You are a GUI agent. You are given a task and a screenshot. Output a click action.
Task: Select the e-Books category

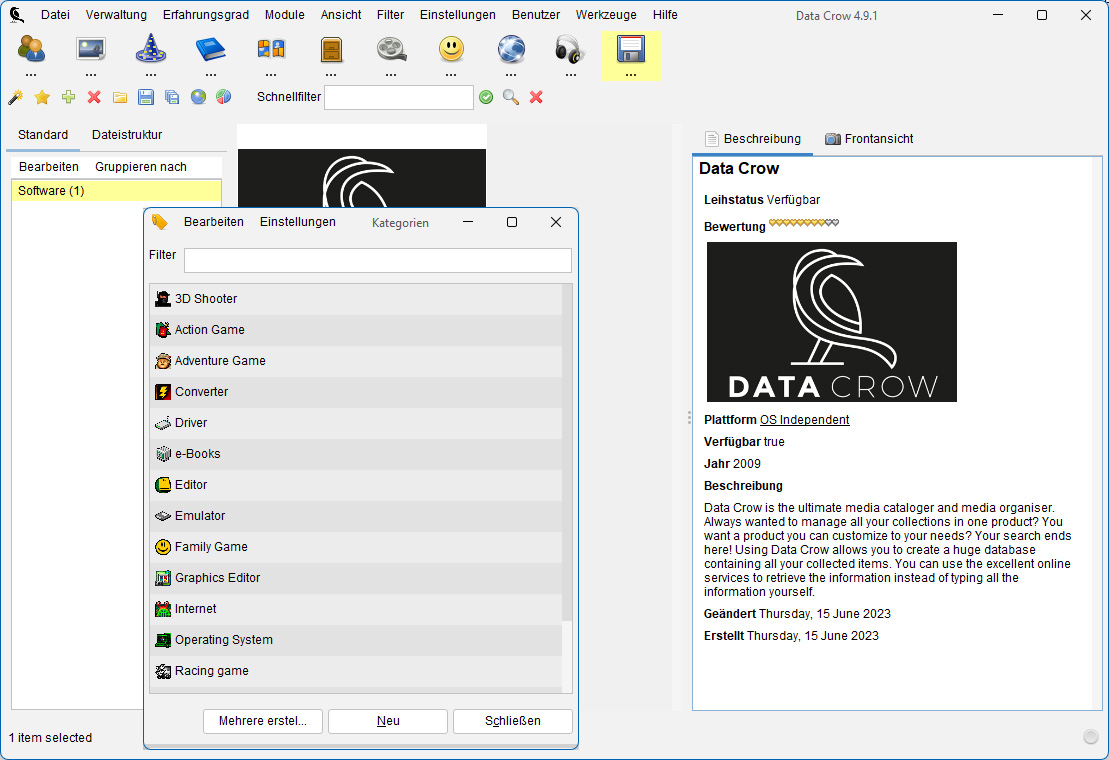356,455
